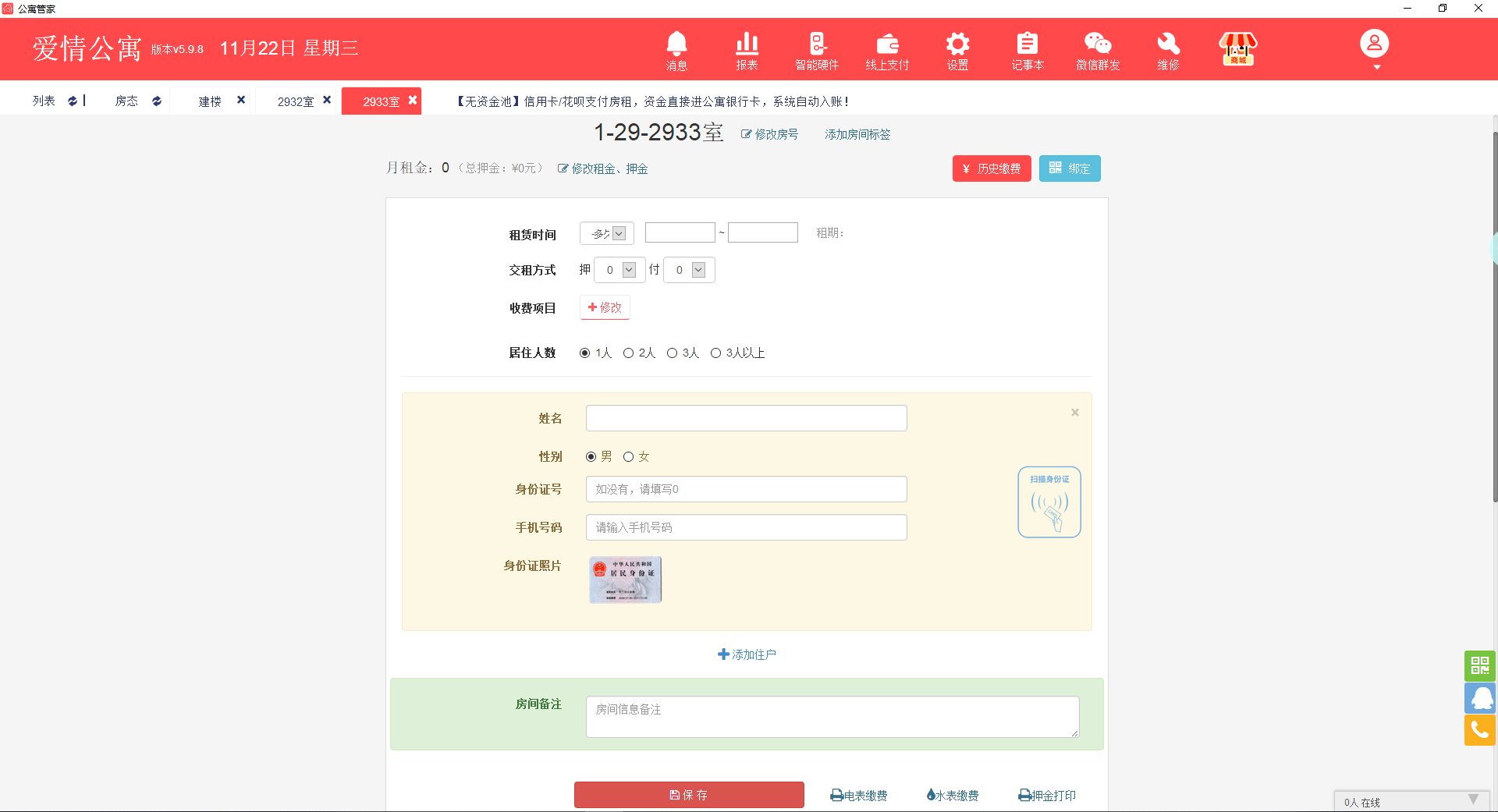Click the 房间备注 notes text area
The height and width of the screenshot is (812, 1498).
point(832,717)
